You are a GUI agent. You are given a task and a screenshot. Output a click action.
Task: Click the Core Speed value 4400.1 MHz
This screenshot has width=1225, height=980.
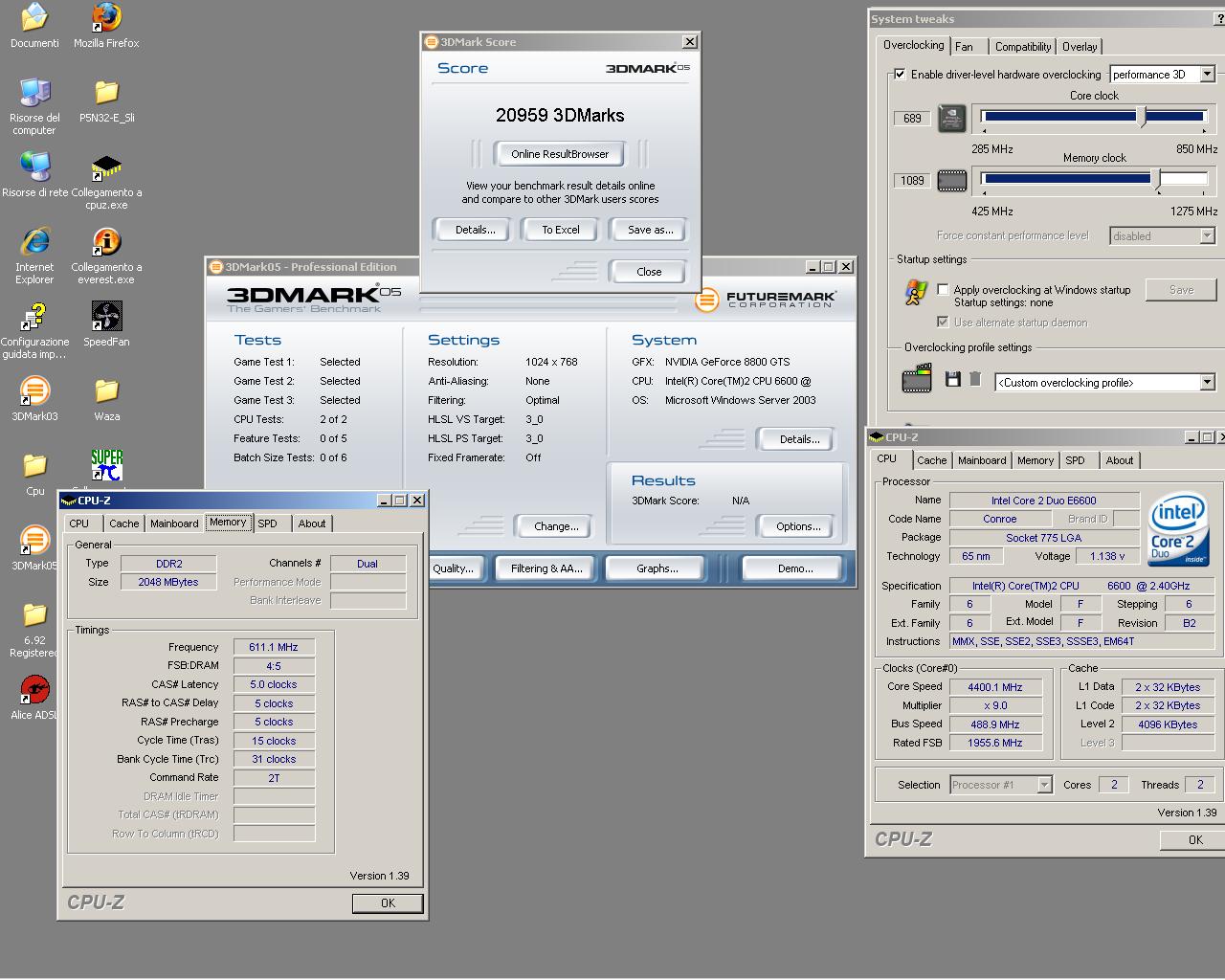[994, 687]
